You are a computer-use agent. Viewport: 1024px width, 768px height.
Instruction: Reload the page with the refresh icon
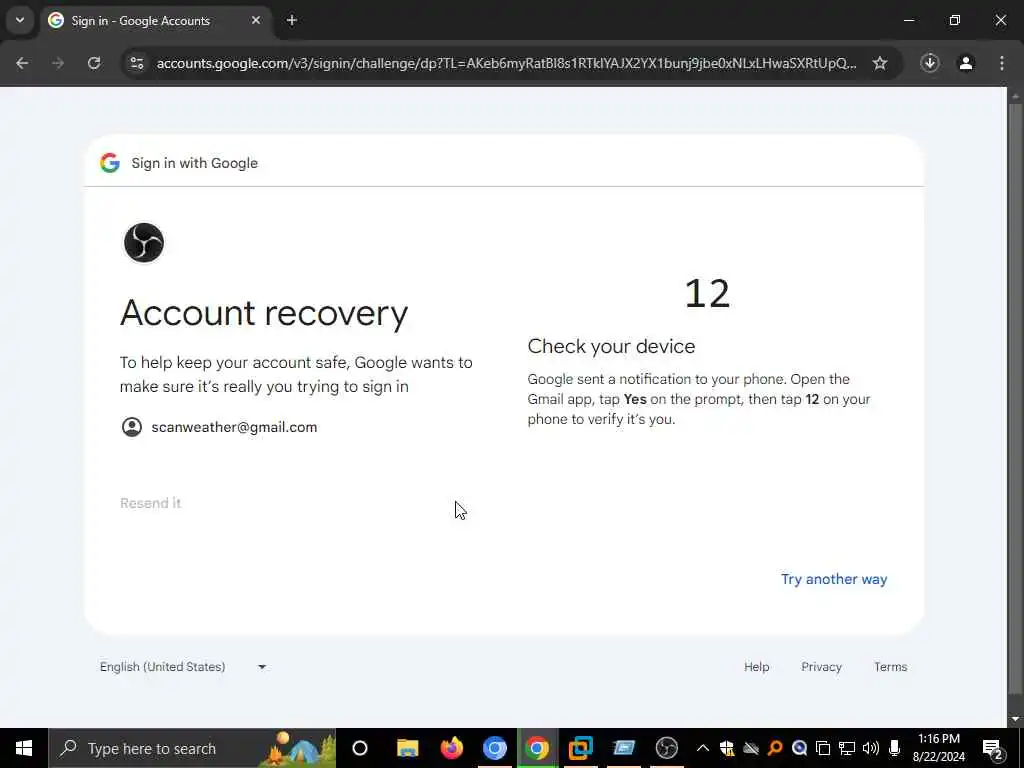click(x=94, y=63)
